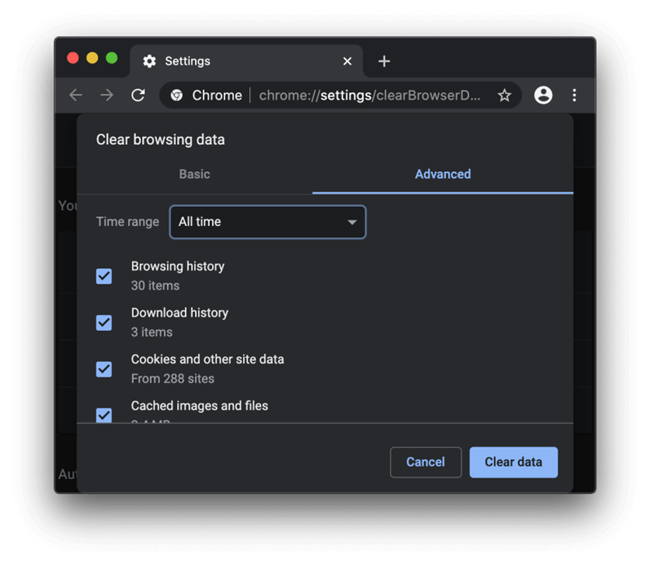Click the browser back arrow

[75, 95]
